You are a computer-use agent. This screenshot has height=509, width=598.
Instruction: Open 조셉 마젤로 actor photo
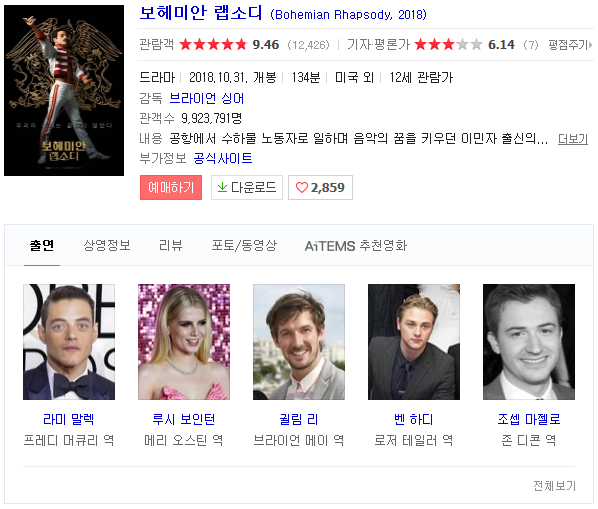[x=529, y=342]
